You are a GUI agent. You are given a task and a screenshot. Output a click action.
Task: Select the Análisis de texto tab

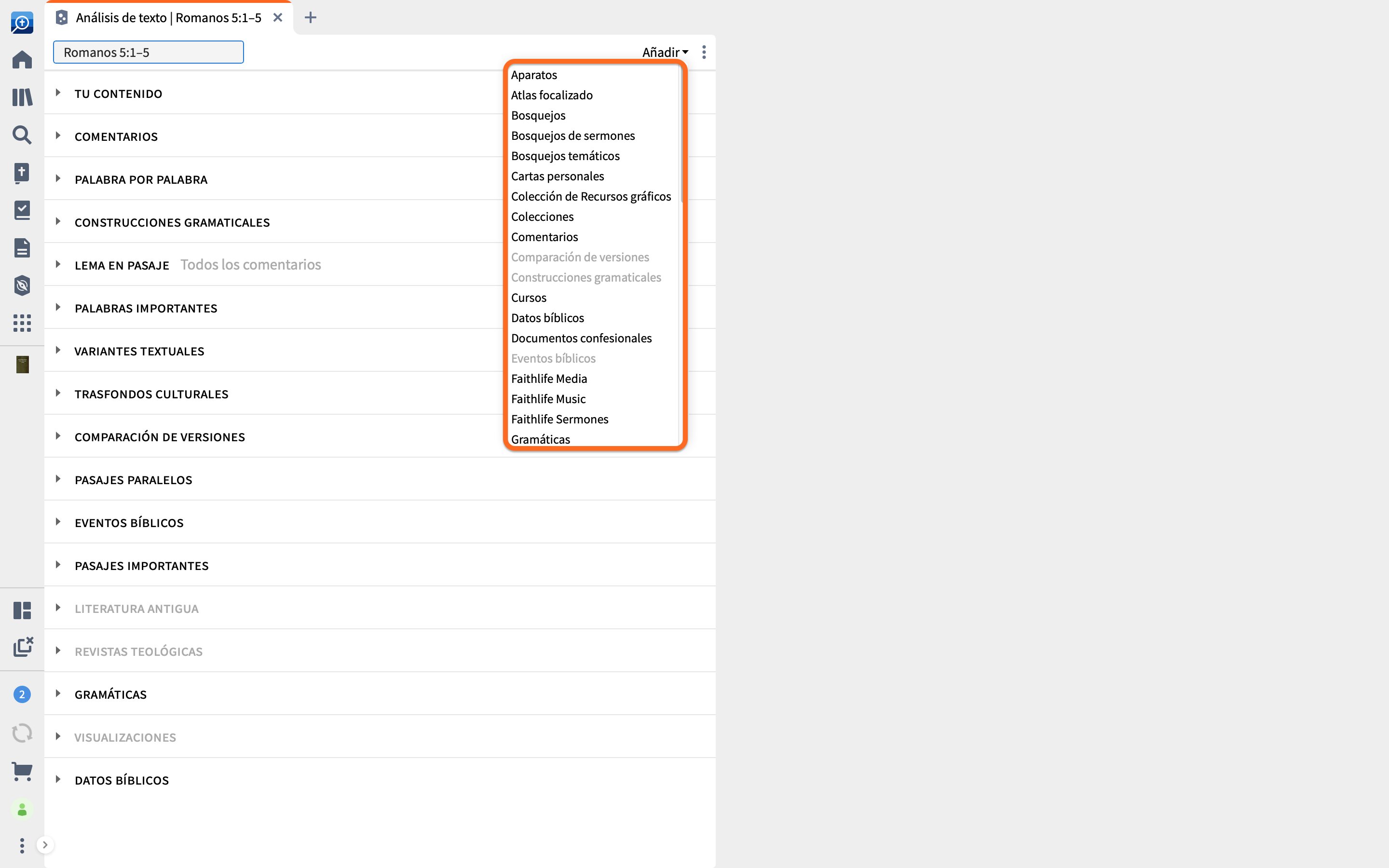(x=169, y=18)
